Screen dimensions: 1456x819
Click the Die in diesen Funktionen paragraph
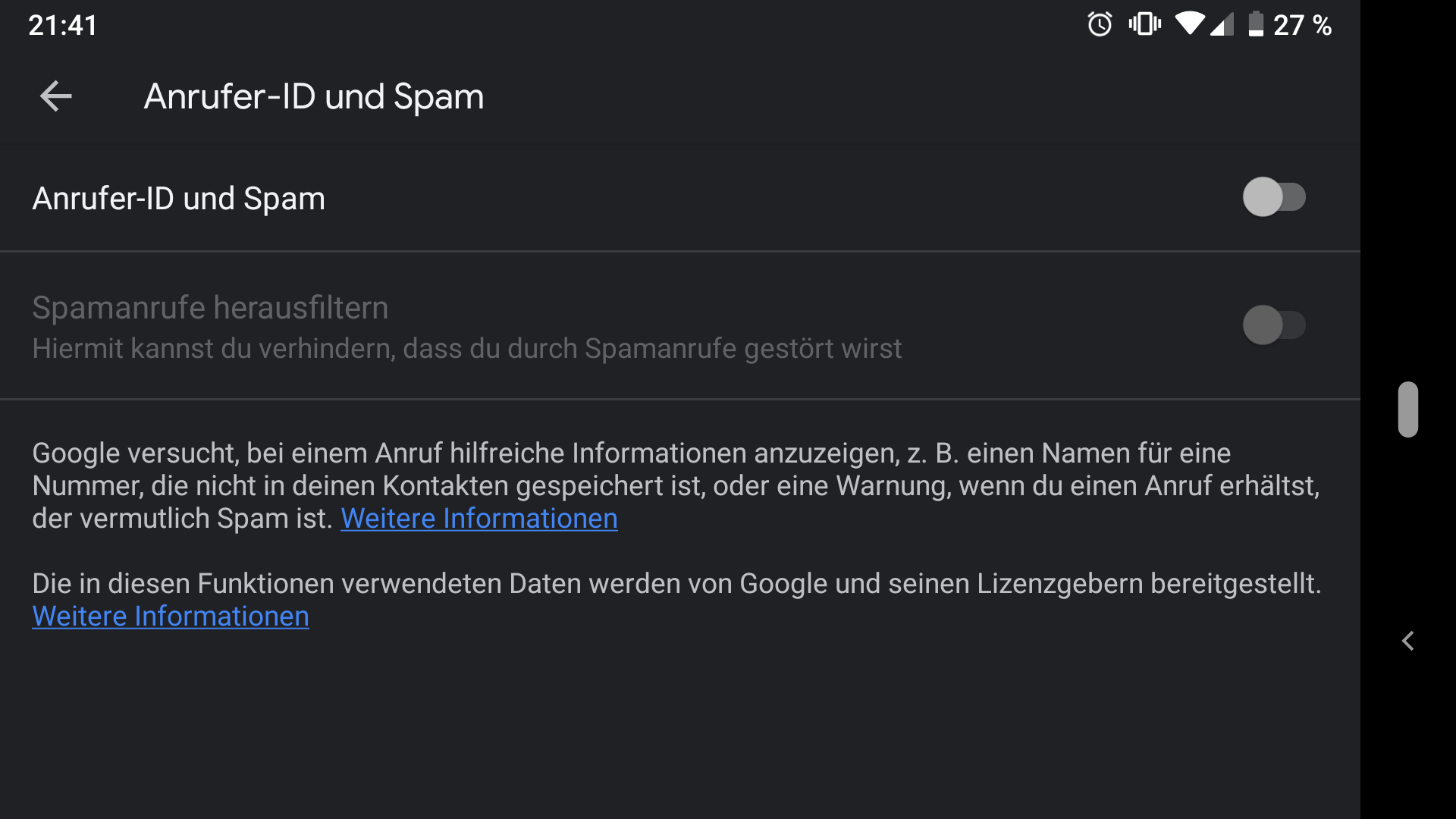(676, 600)
